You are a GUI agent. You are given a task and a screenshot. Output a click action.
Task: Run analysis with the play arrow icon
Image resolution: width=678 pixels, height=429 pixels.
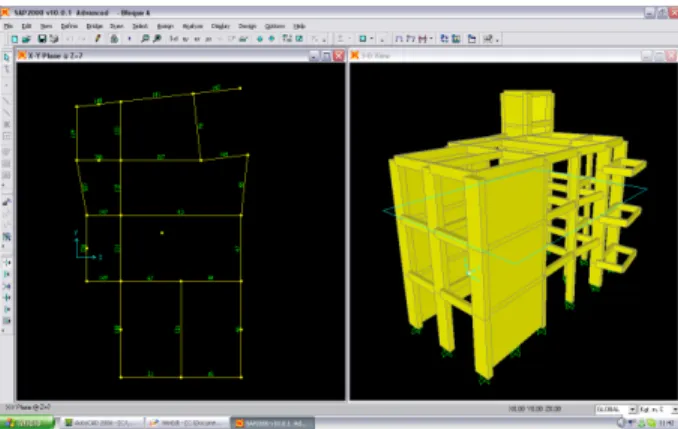click(x=129, y=39)
